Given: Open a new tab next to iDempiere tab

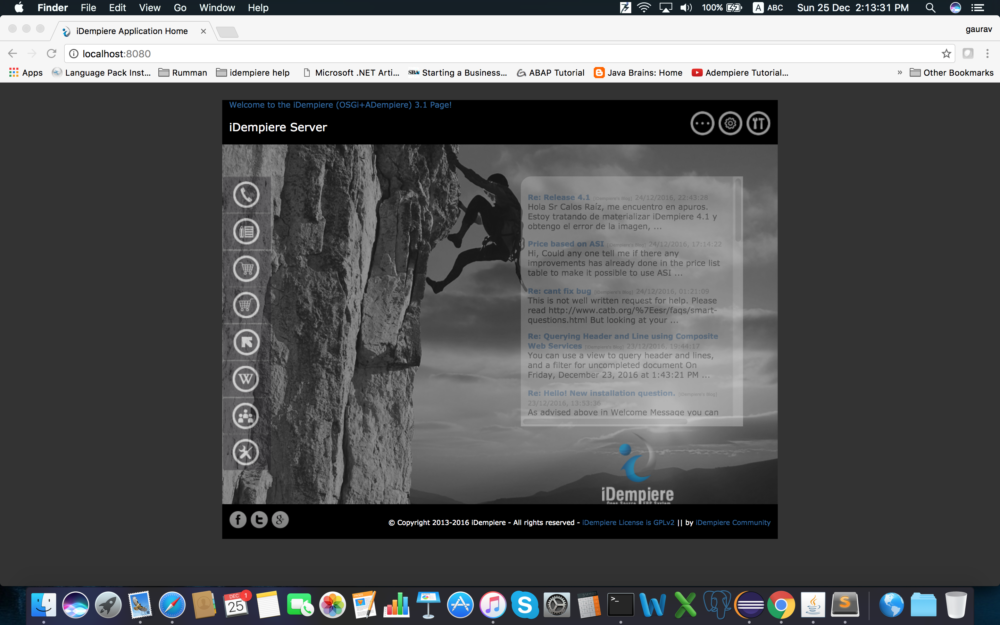Looking at the screenshot, I should [227, 32].
